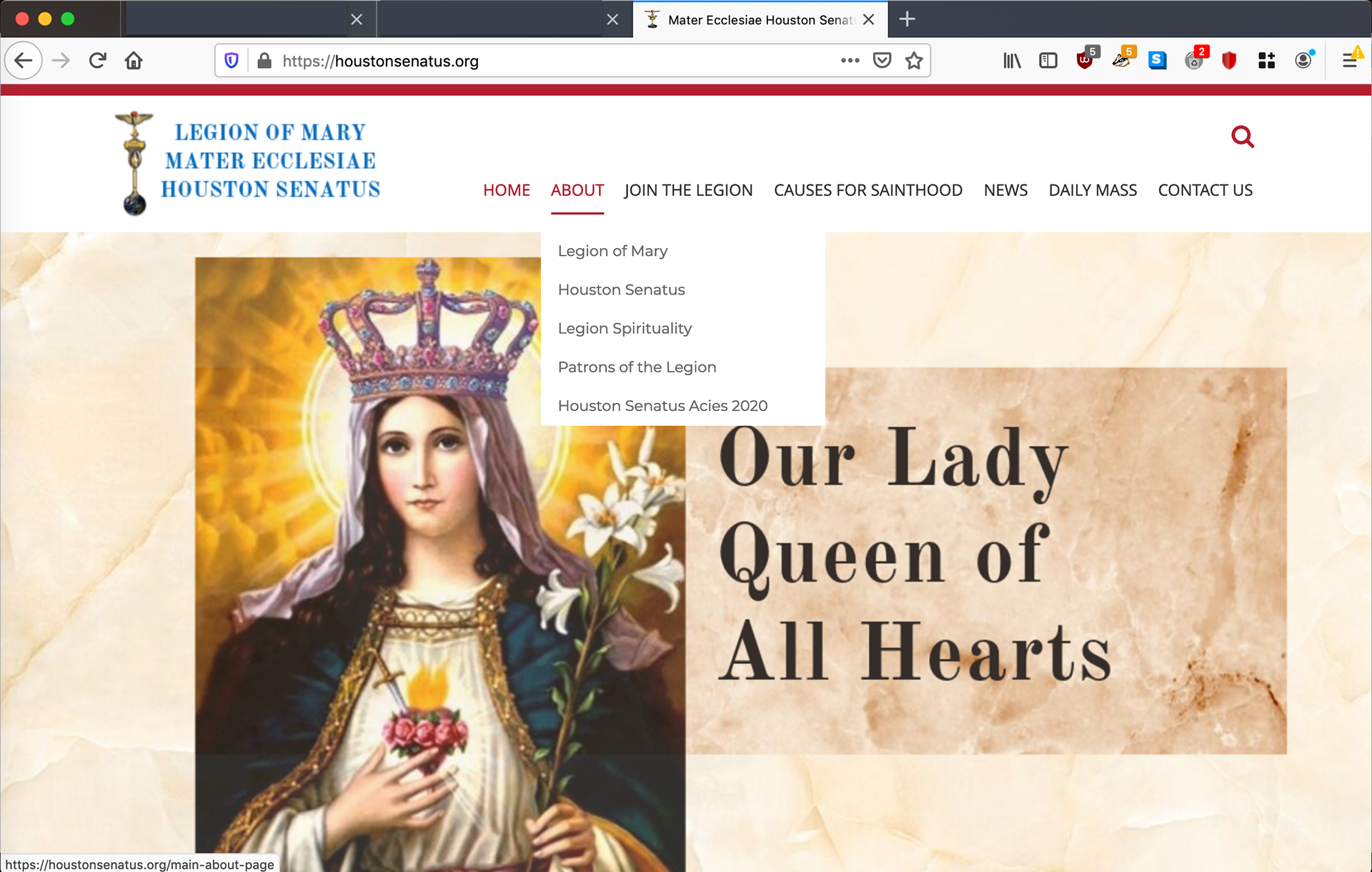
Task: Open the CONTACT US page
Action: coord(1205,190)
